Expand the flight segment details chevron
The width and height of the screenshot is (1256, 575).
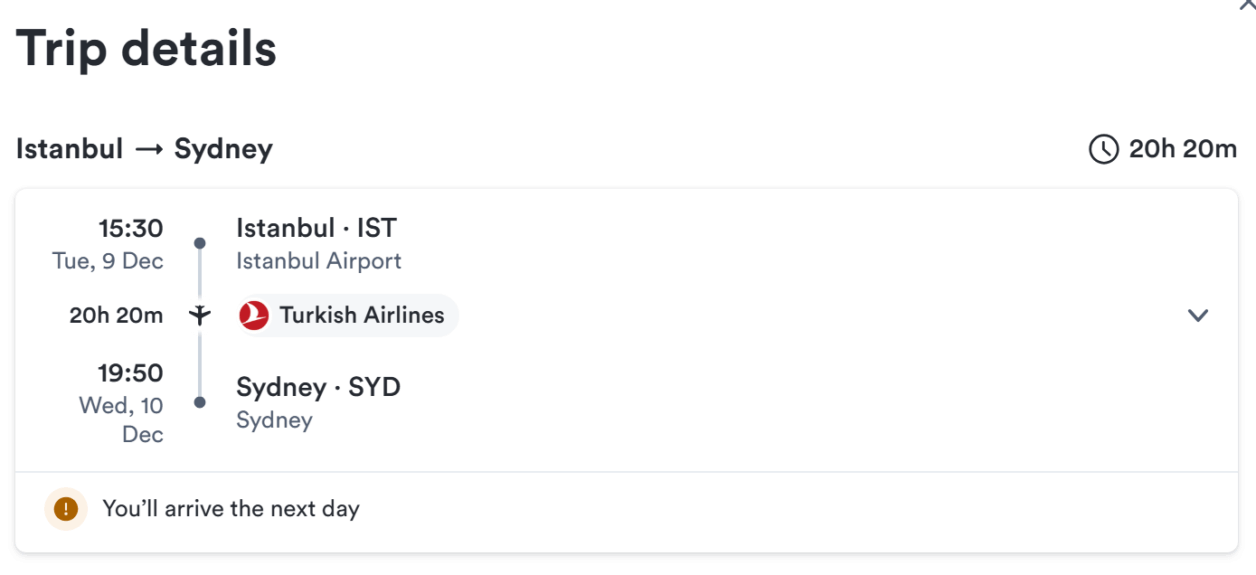pos(1198,315)
